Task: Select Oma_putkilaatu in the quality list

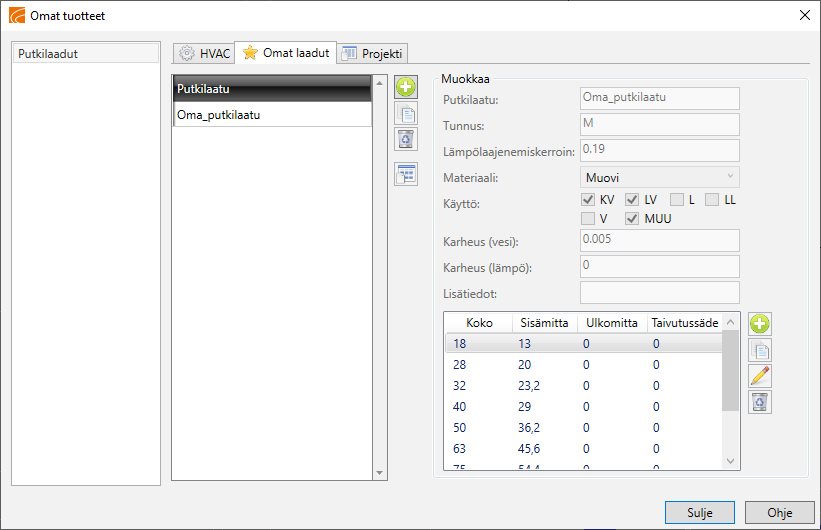Action: click(x=271, y=115)
